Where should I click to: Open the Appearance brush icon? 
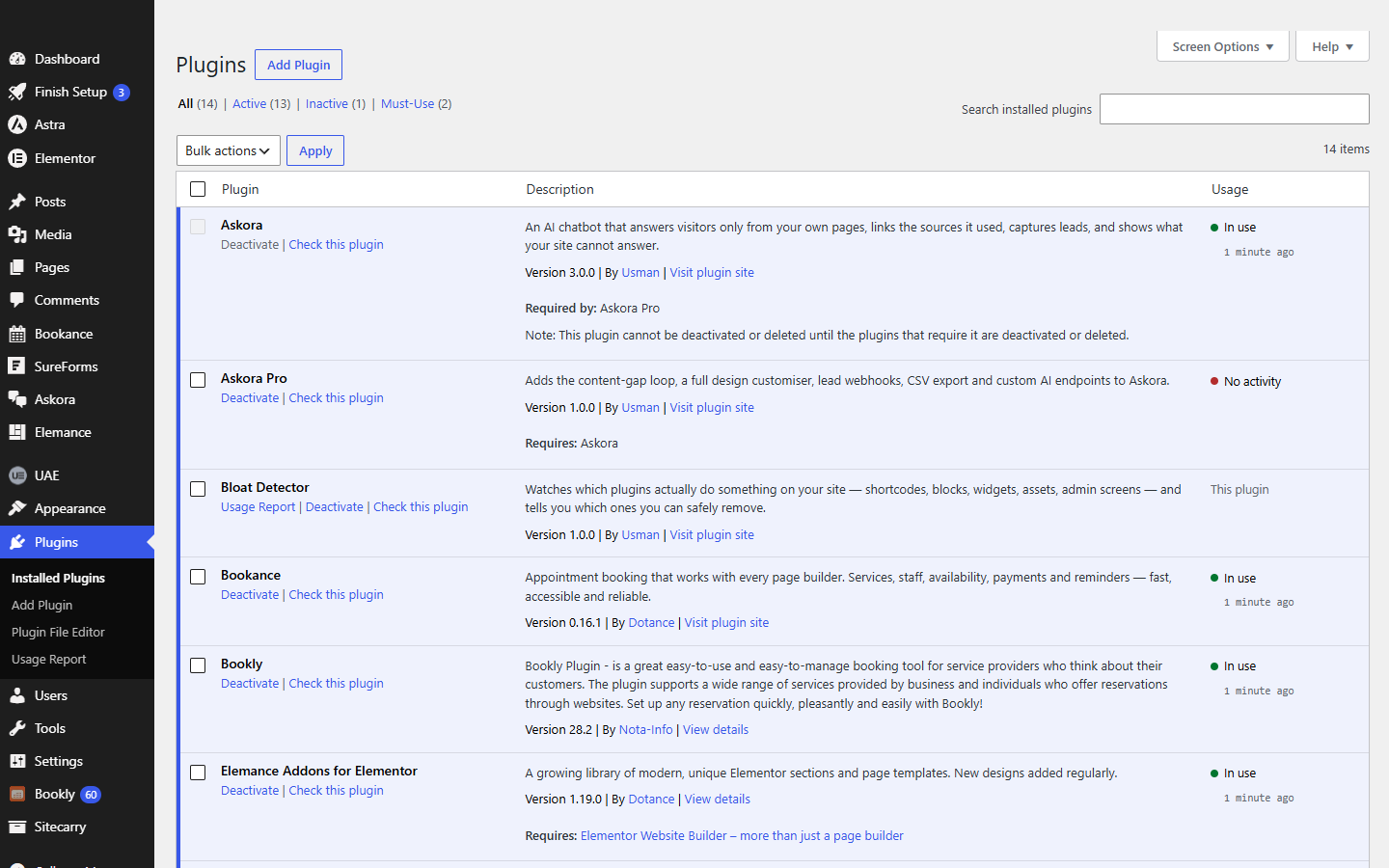(17, 508)
